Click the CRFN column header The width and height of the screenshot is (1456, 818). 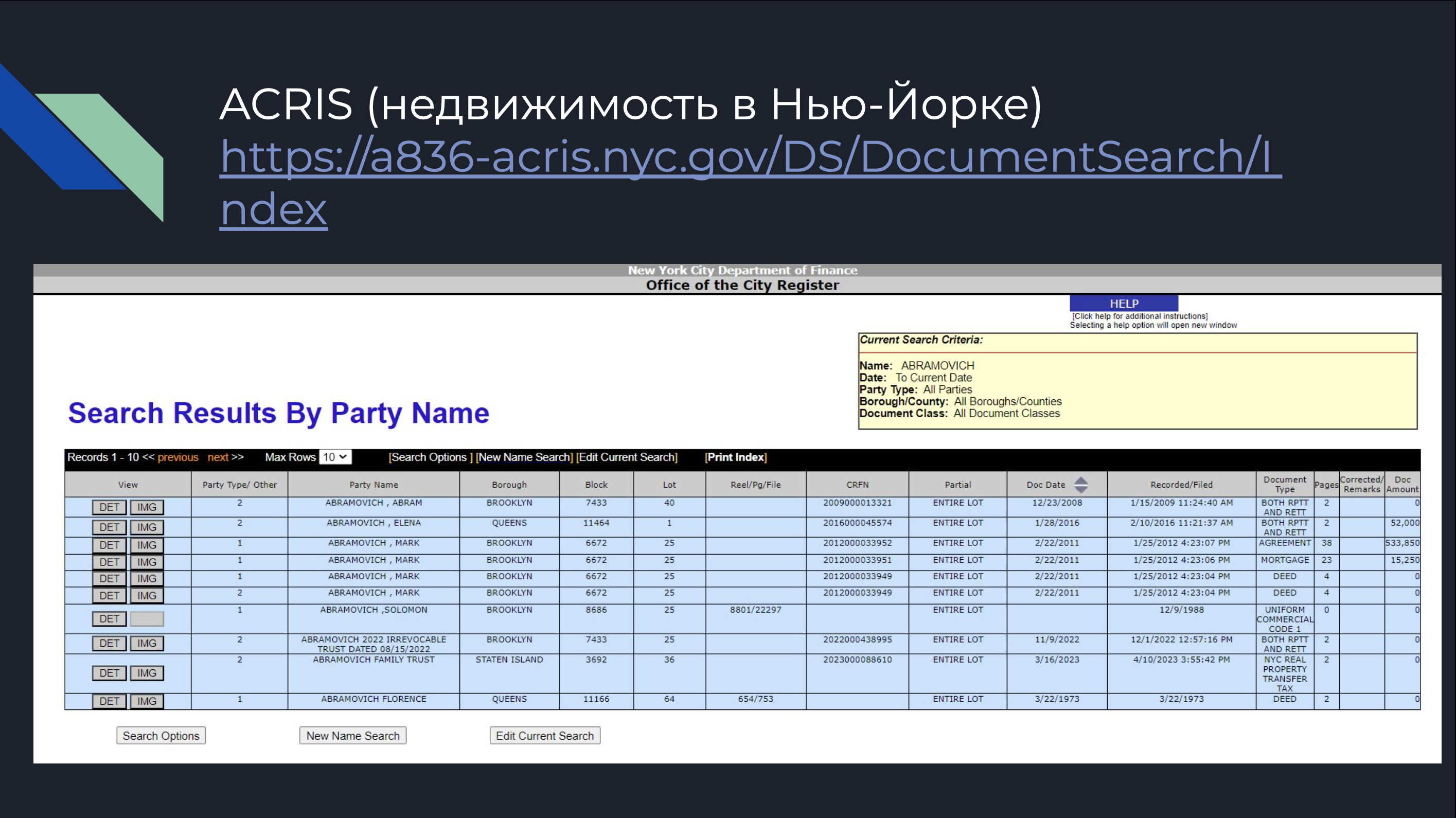(858, 485)
